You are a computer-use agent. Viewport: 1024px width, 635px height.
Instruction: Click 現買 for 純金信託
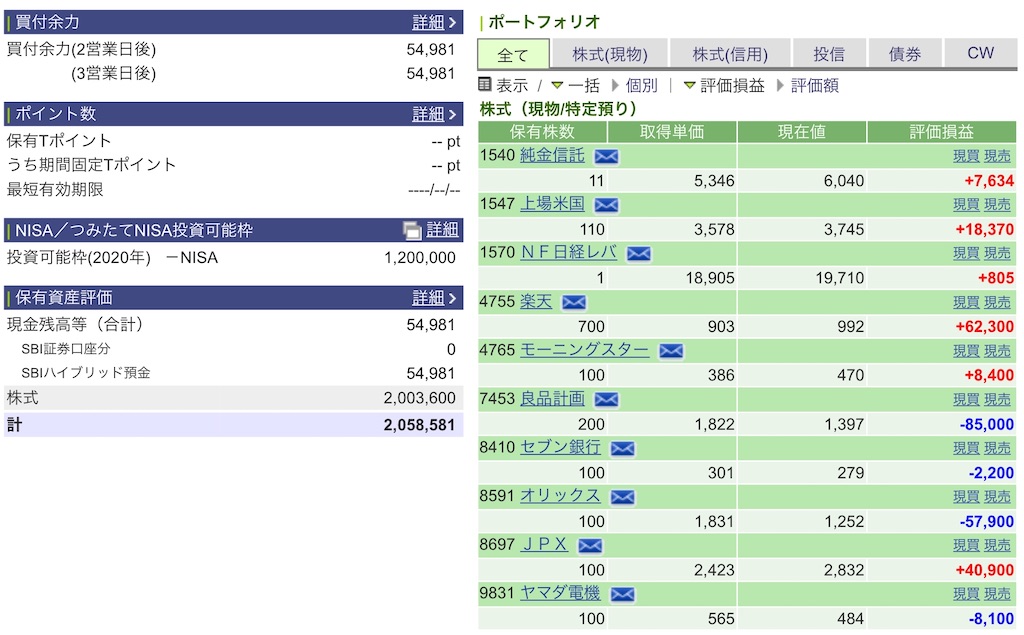966,156
